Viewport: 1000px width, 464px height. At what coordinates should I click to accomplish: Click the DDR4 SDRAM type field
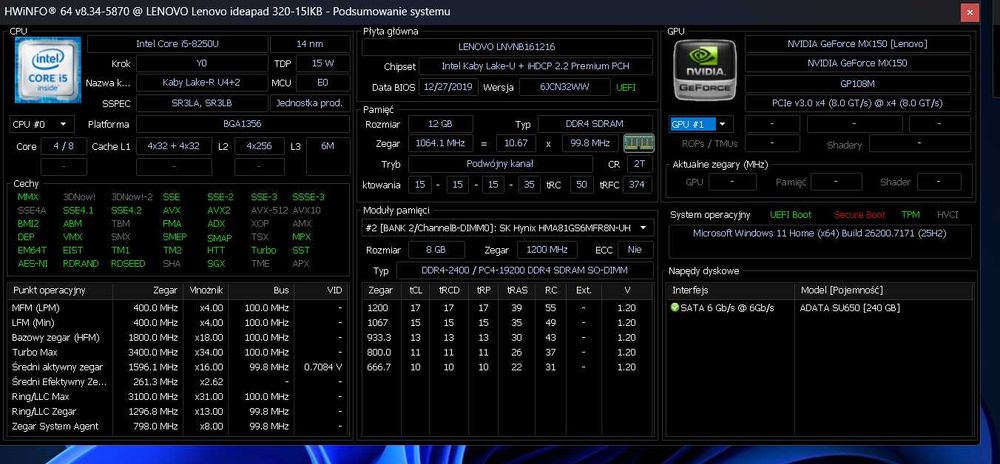pyautogui.click(x=595, y=124)
